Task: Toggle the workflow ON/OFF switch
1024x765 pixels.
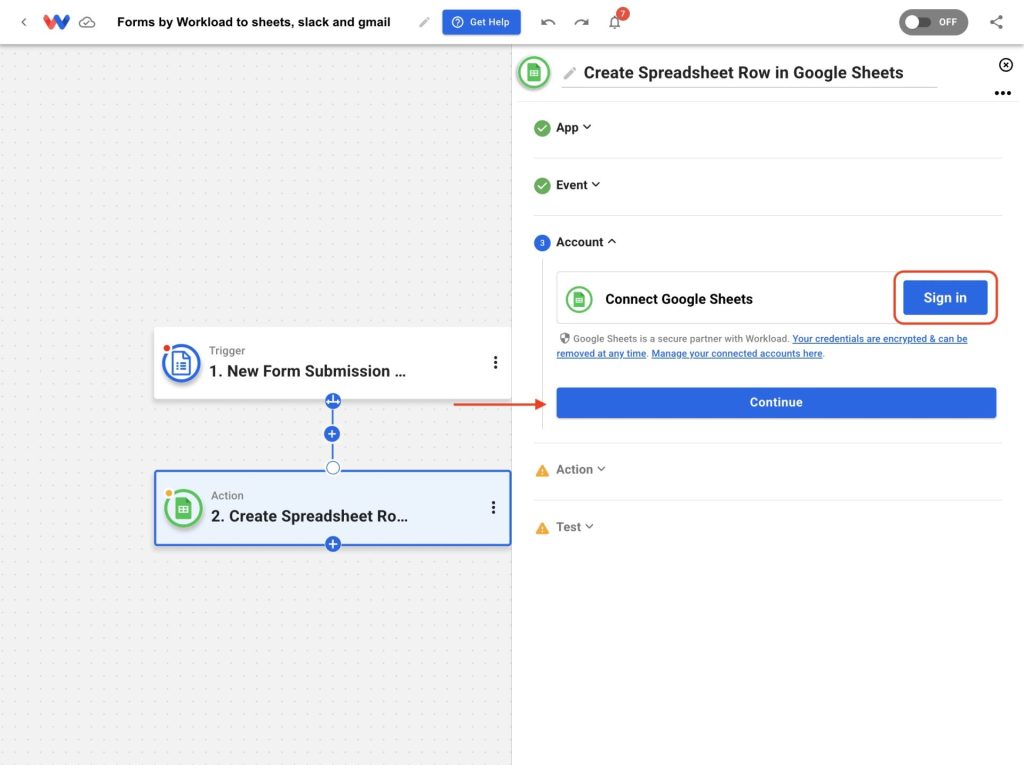Action: 933,22
